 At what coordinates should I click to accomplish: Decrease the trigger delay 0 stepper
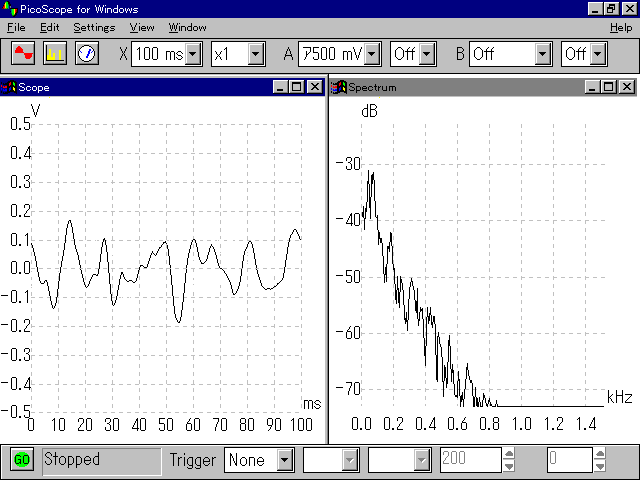pyautogui.click(x=600, y=466)
